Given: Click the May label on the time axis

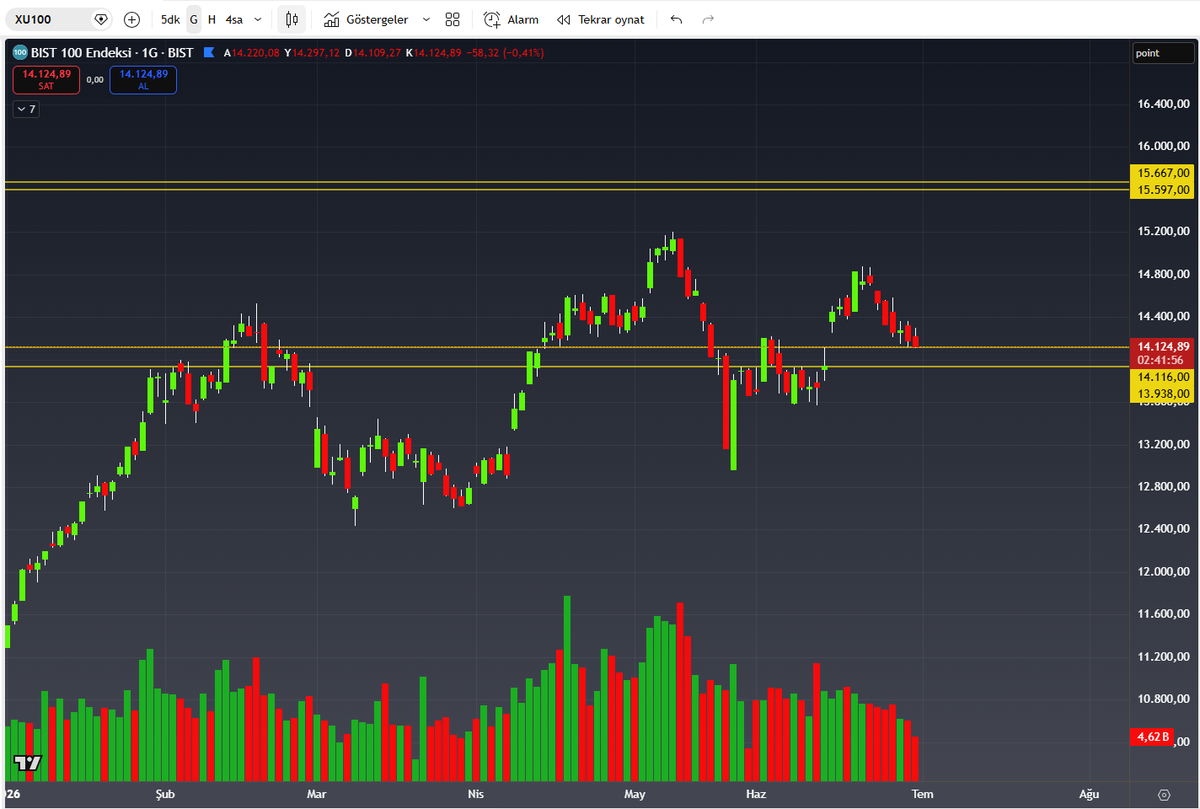Looking at the screenshot, I should [x=635, y=794].
